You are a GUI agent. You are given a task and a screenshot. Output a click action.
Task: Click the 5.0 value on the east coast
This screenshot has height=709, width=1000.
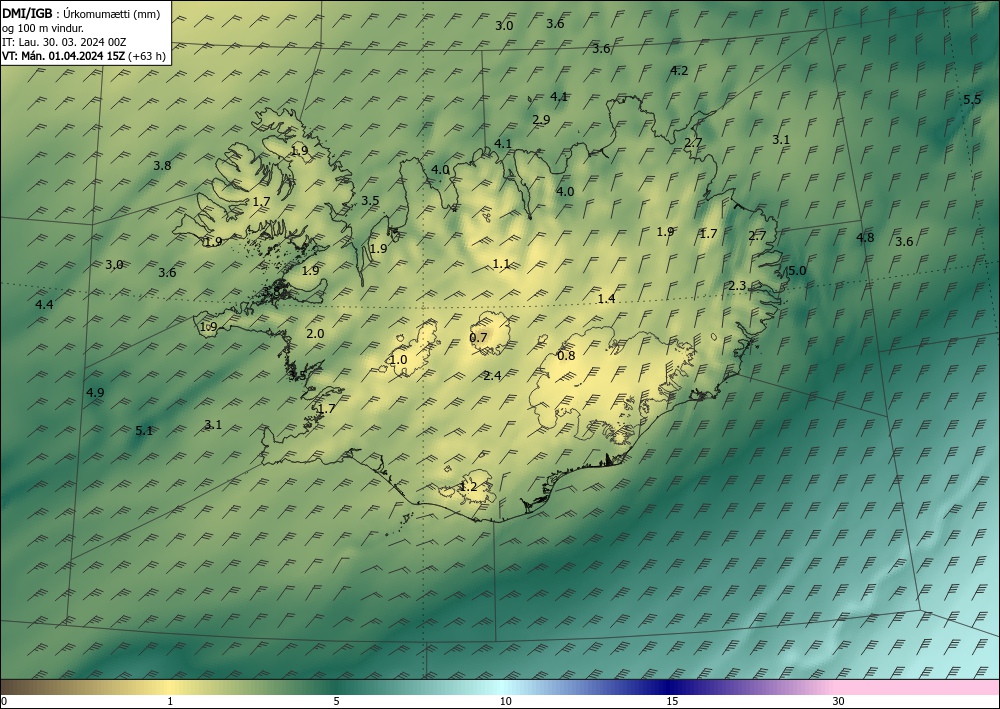(x=797, y=271)
